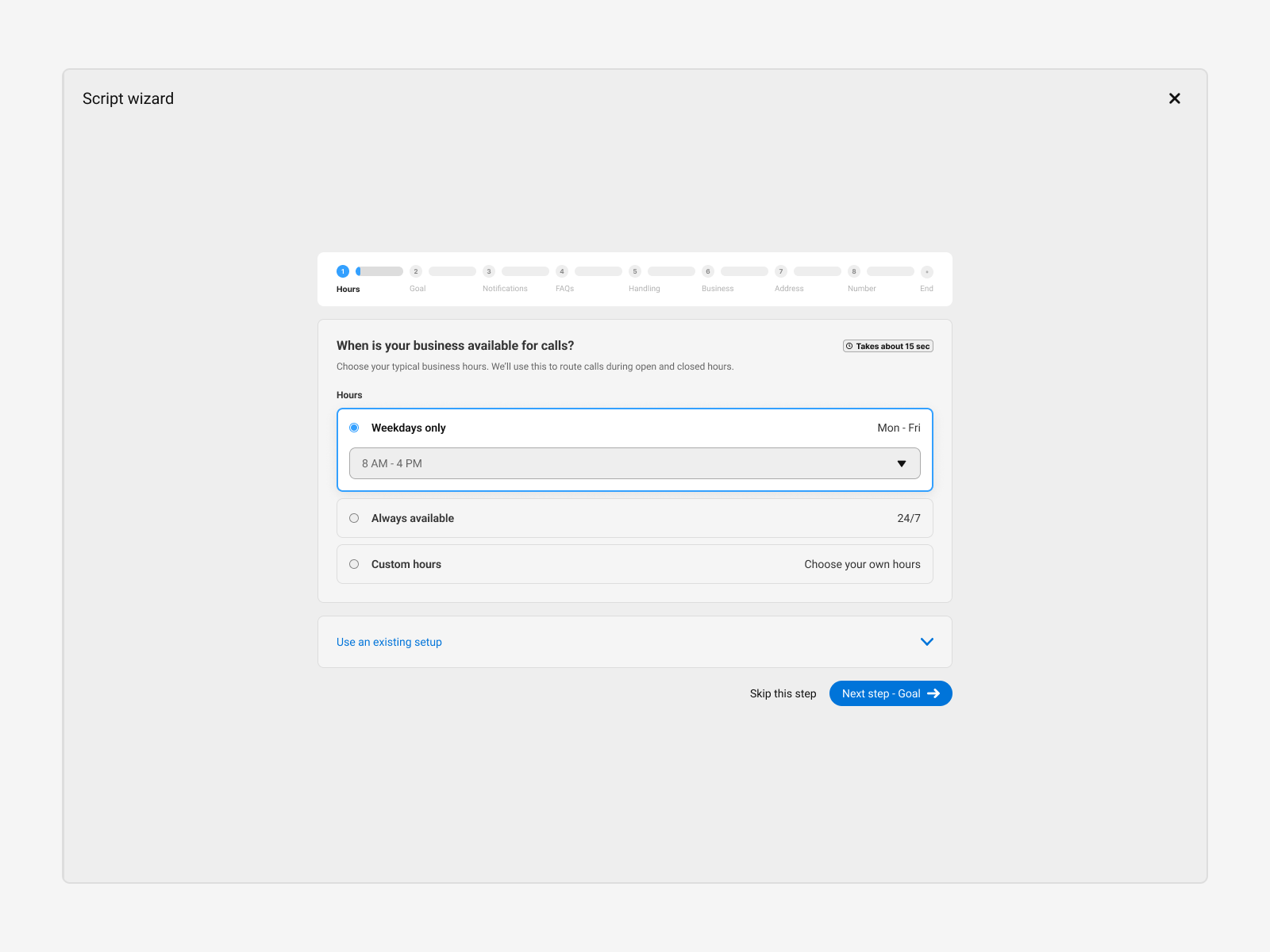
Task: Click the Address step label
Action: tap(789, 289)
